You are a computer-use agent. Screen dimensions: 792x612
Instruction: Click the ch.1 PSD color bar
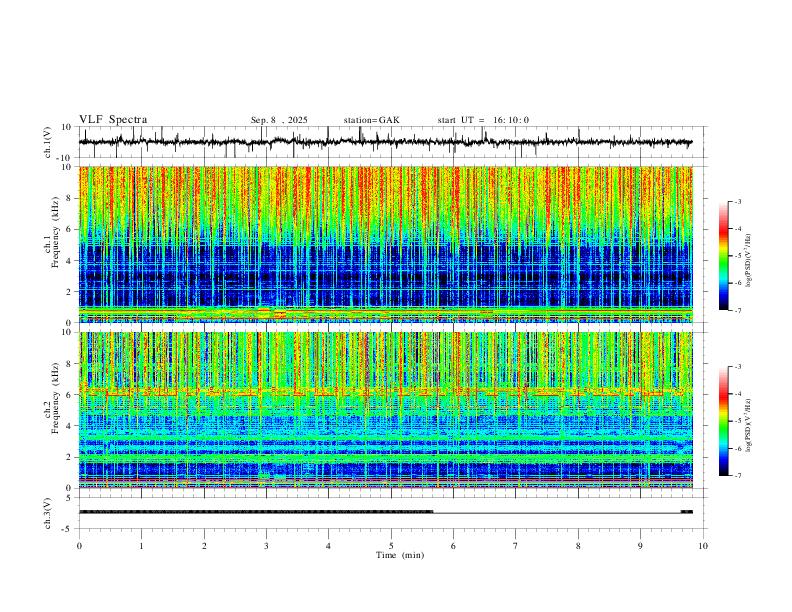click(723, 256)
